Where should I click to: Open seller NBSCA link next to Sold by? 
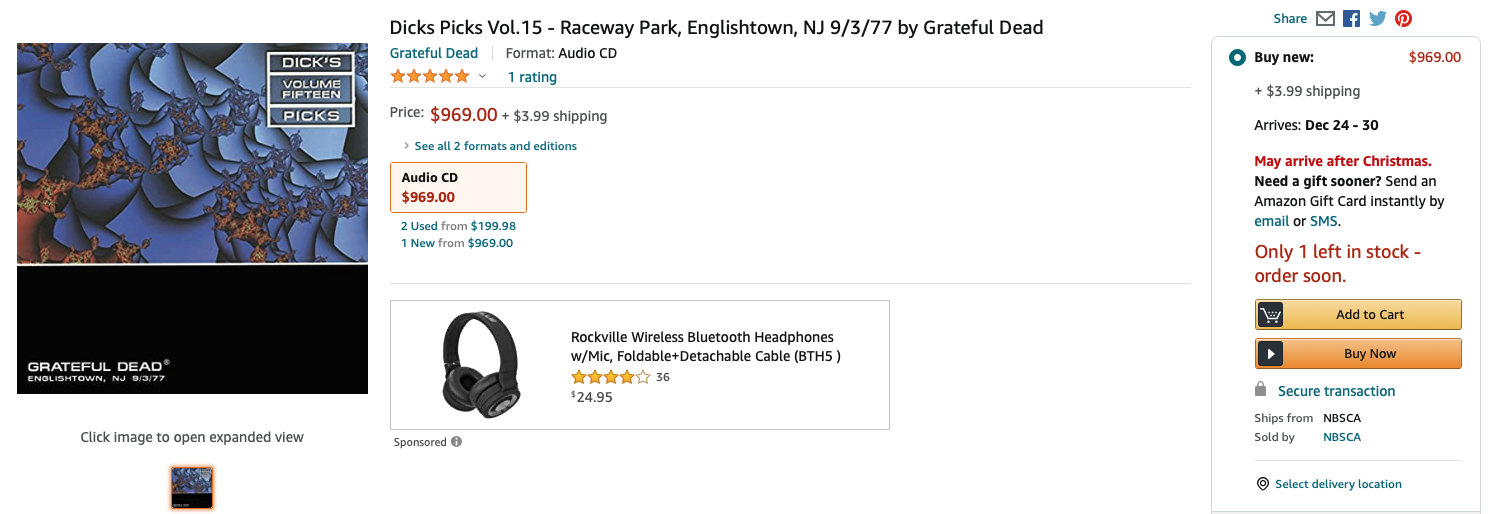pyautogui.click(x=1342, y=437)
